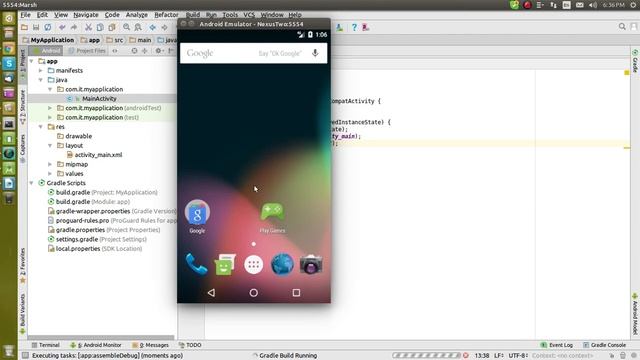Open the Android Monitor tool window
The image size is (640, 360).
pos(96,345)
